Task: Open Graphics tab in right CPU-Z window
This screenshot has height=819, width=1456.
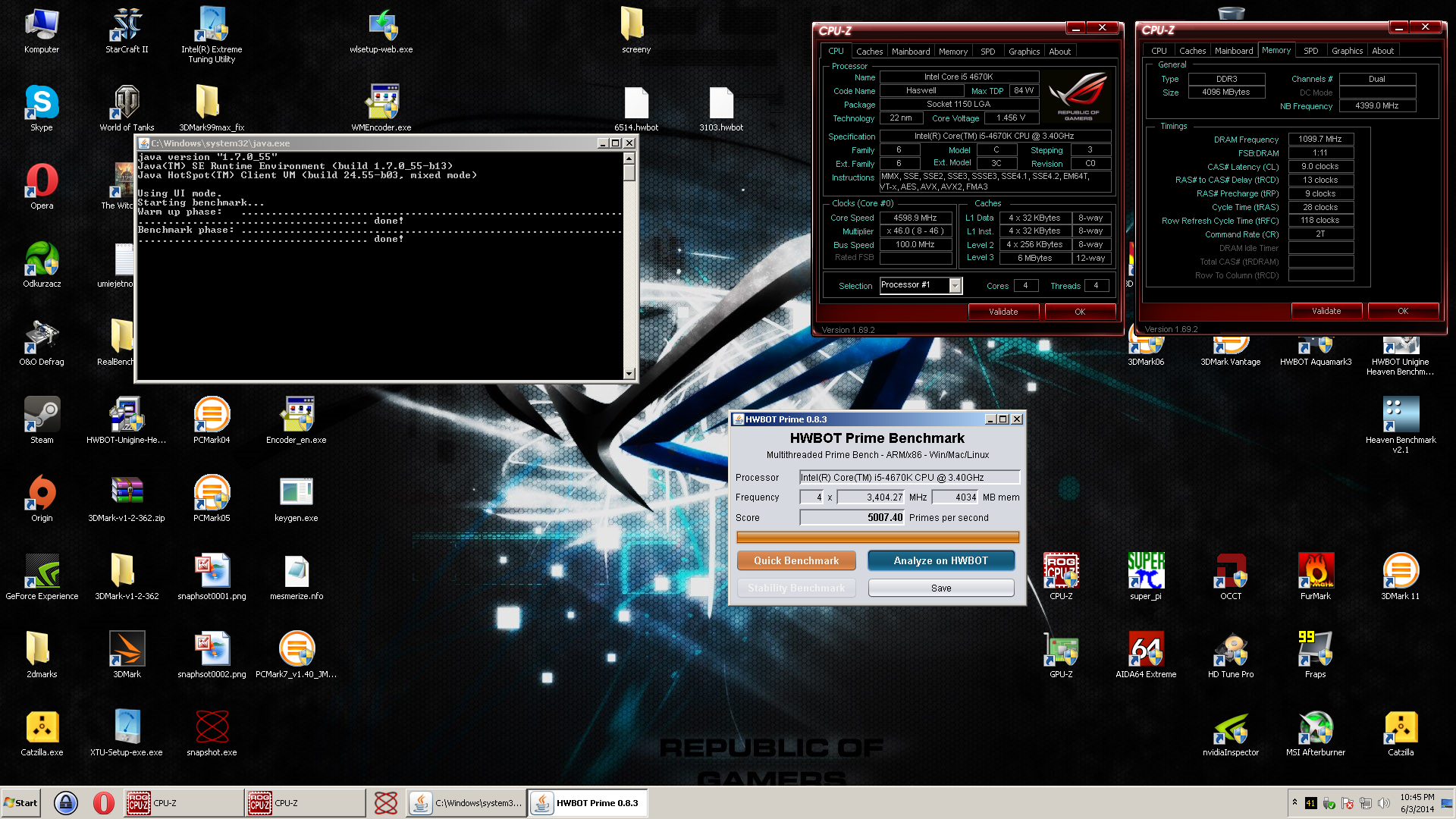Action: [x=1347, y=51]
